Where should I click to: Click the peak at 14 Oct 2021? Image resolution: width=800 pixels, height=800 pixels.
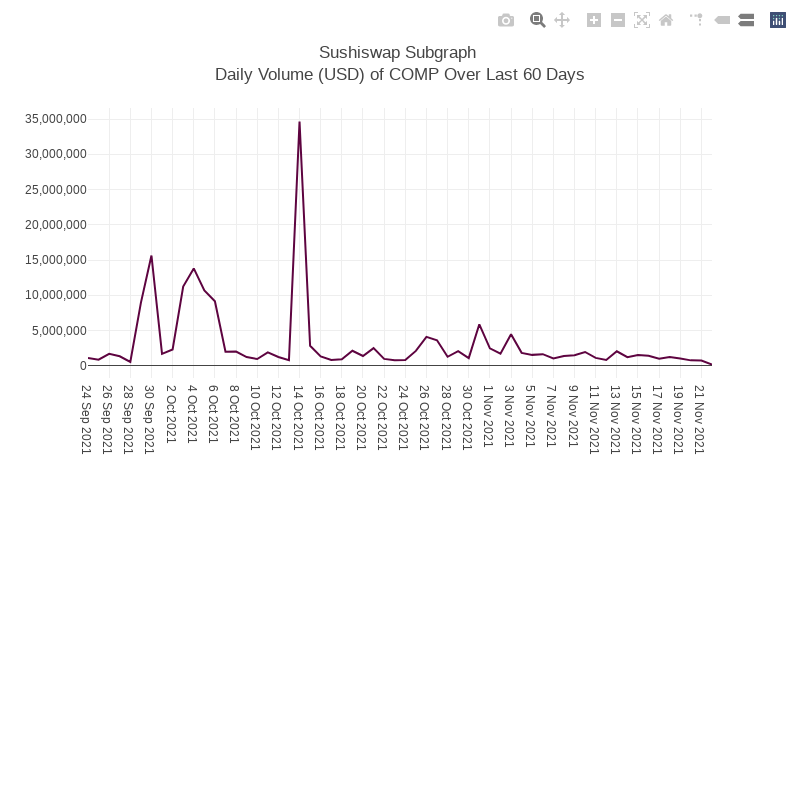pyautogui.click(x=299, y=122)
